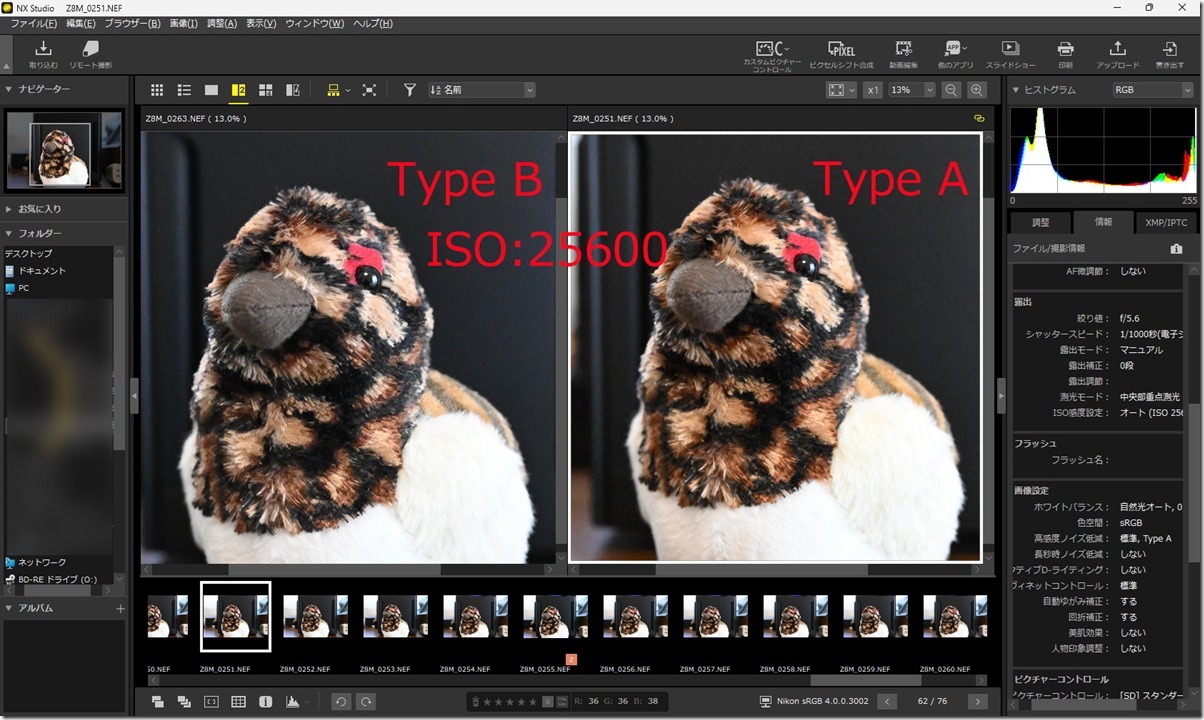
Task: Open Remote Shooting (リモート撮影)
Action: click(91, 54)
